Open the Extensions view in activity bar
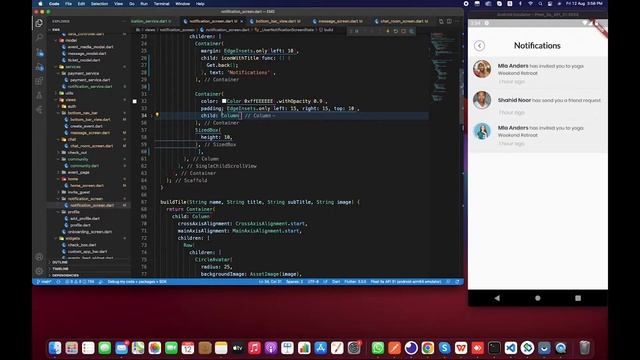 [39, 81]
